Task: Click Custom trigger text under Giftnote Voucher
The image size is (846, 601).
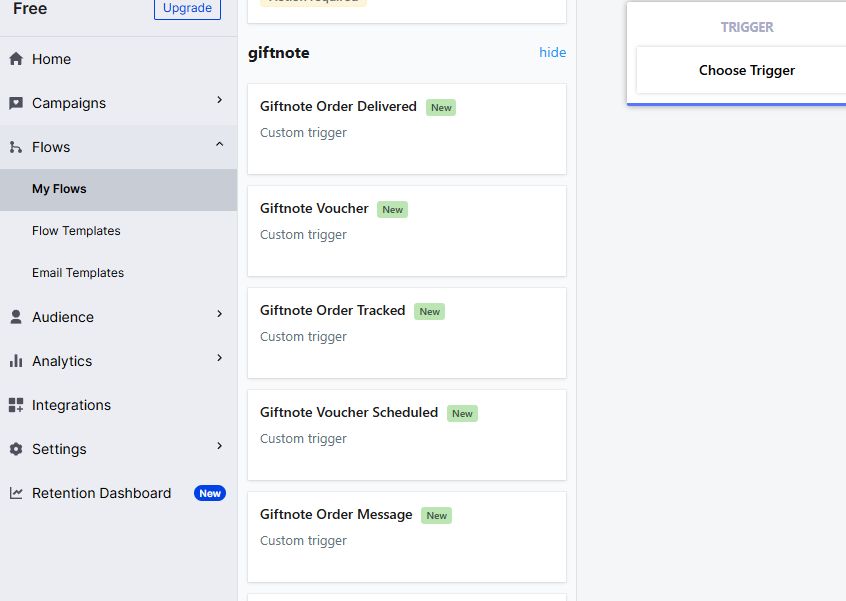Action: [303, 235]
